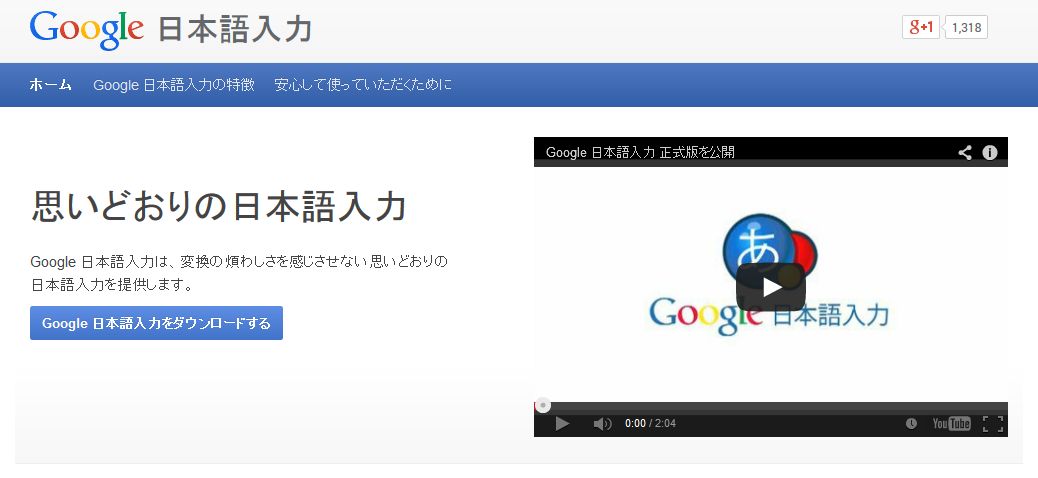Viewport: 1038px width, 478px height.
Task: Click the large center play button
Action: [771, 287]
